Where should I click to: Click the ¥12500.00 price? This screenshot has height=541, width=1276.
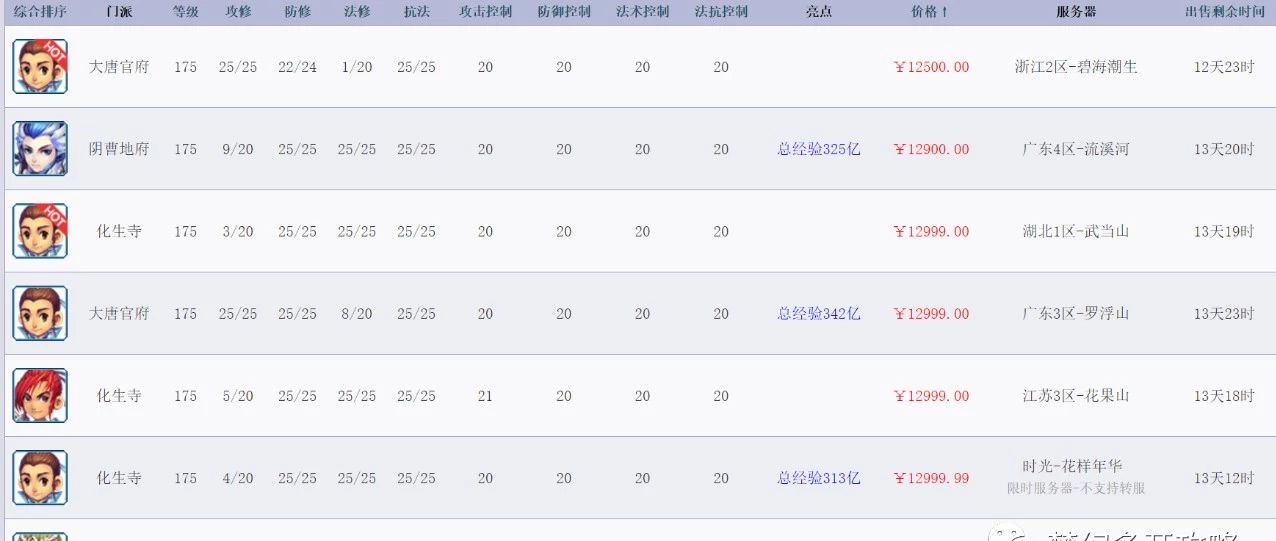[x=931, y=67]
